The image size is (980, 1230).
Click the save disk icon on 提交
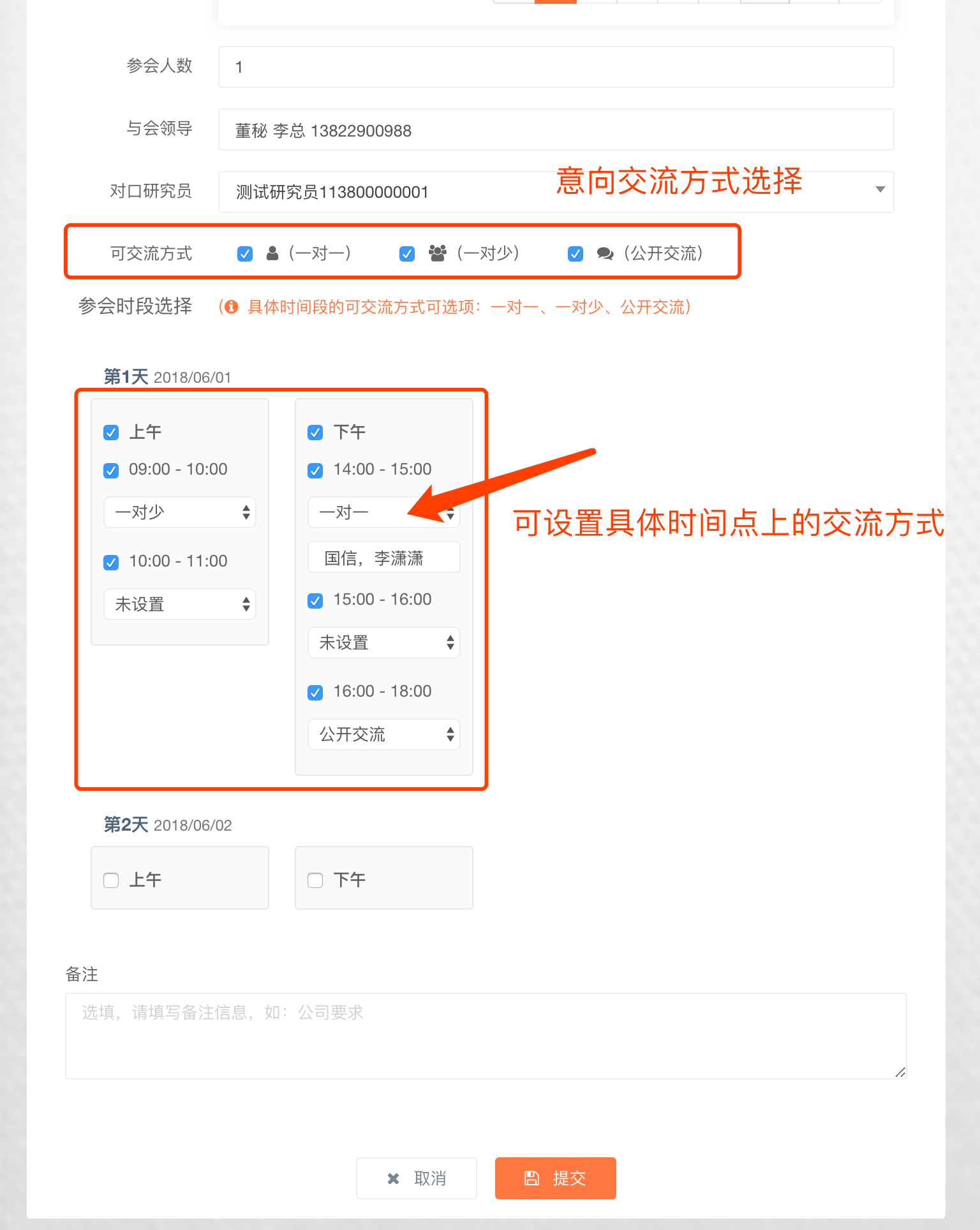tap(531, 1178)
